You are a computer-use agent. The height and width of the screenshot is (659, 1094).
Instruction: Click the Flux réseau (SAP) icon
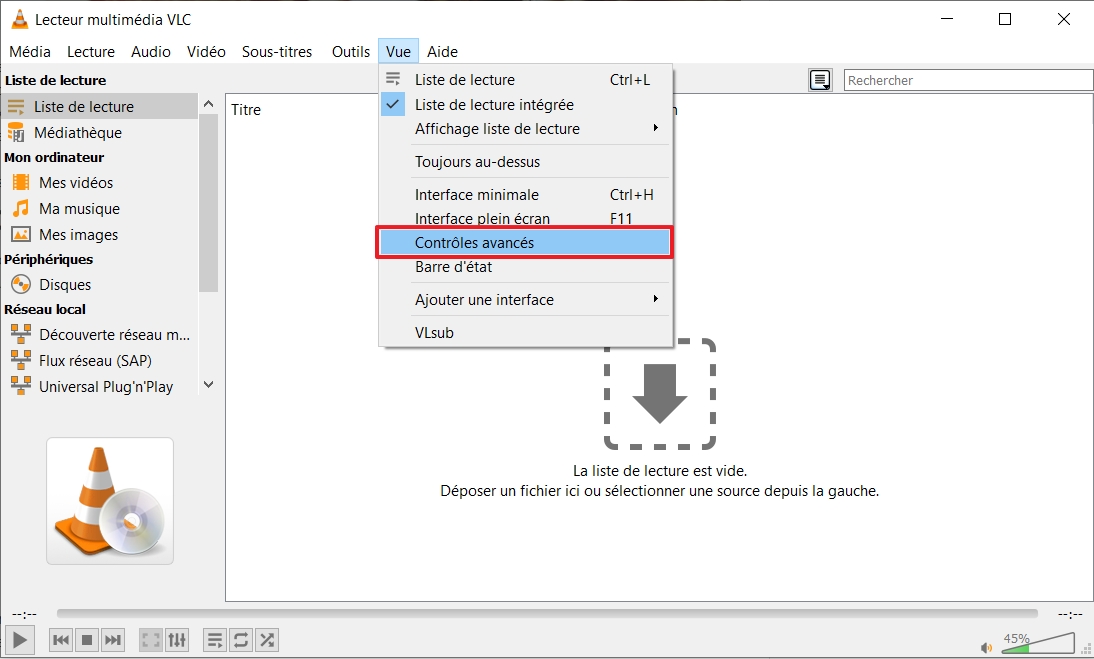point(21,360)
